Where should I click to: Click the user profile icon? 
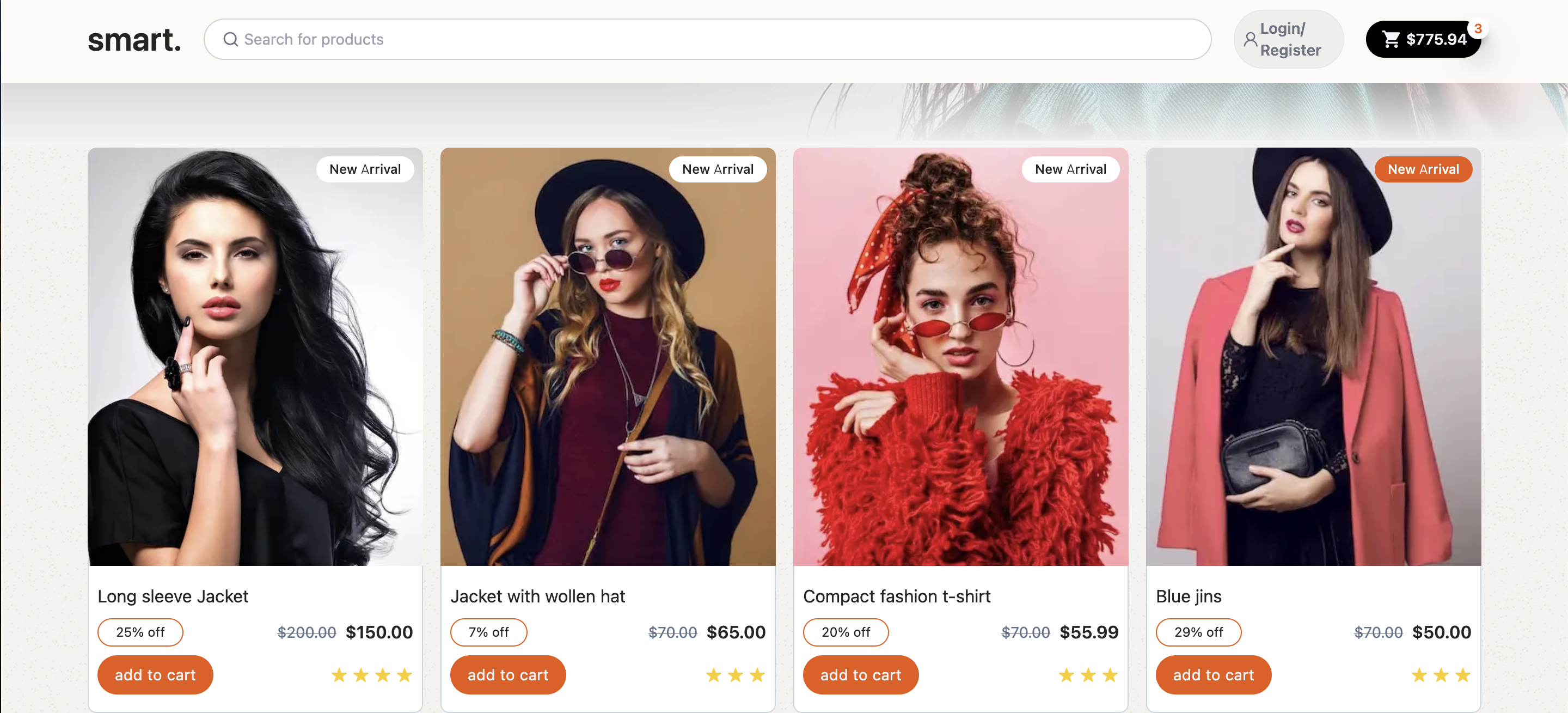(x=1249, y=40)
